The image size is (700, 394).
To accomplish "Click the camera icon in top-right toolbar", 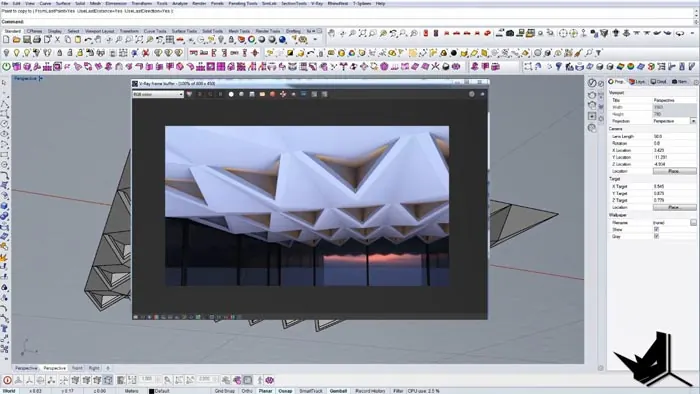I will [510, 33].
